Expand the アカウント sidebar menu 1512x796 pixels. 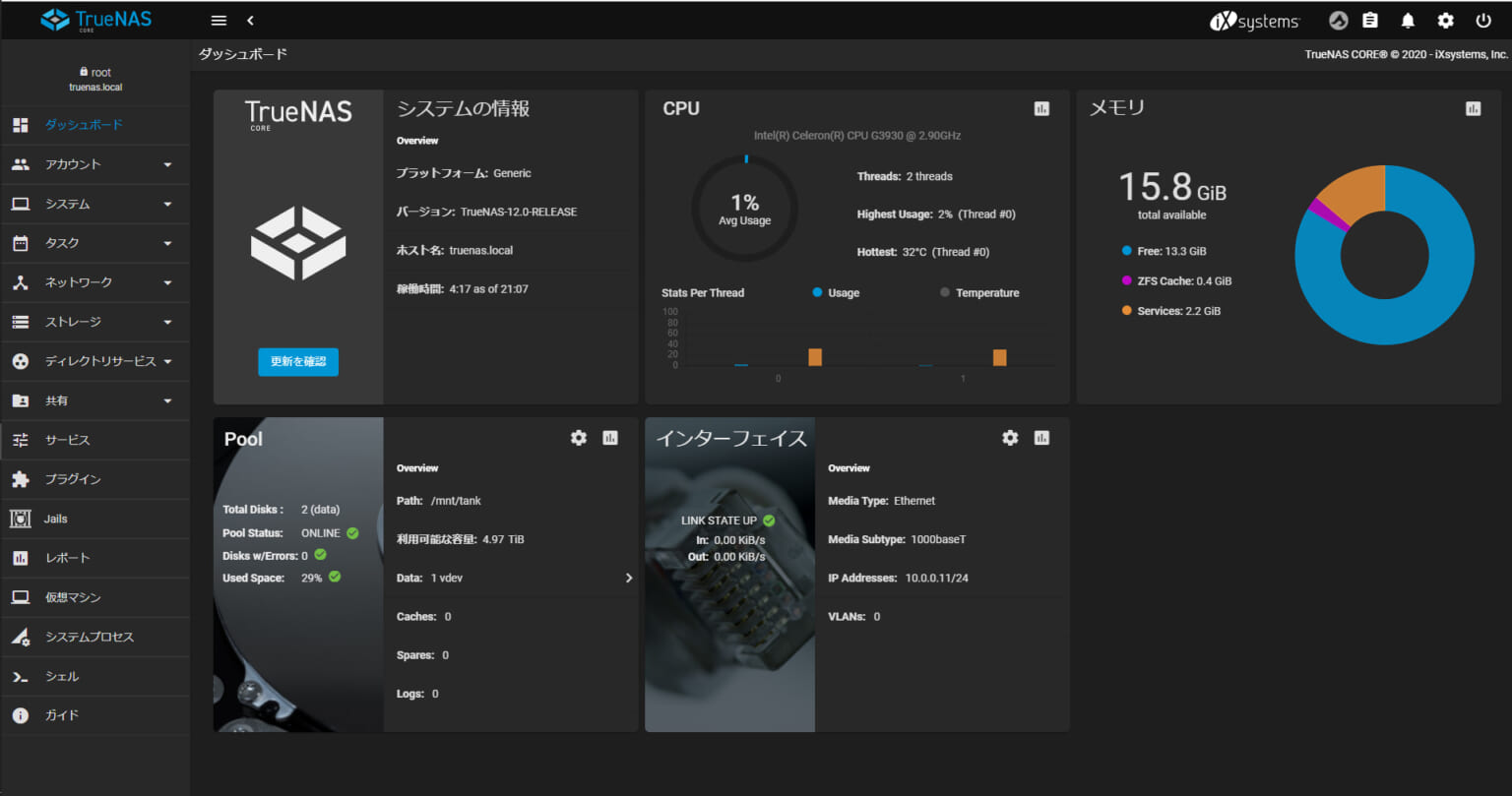(94, 164)
